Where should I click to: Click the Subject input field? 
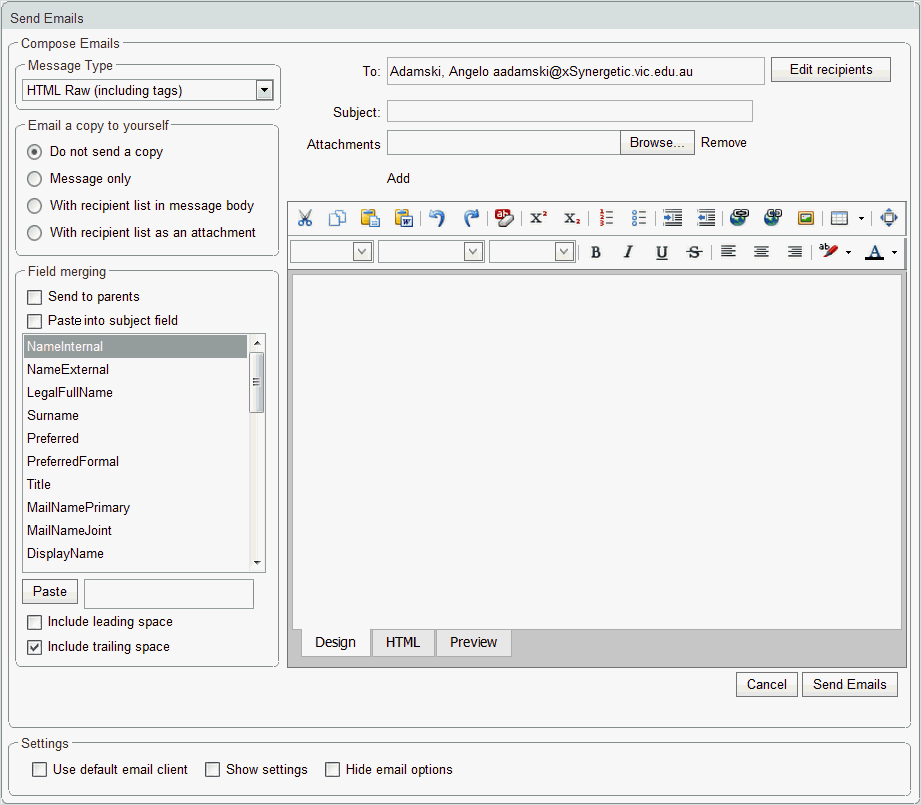coord(570,111)
